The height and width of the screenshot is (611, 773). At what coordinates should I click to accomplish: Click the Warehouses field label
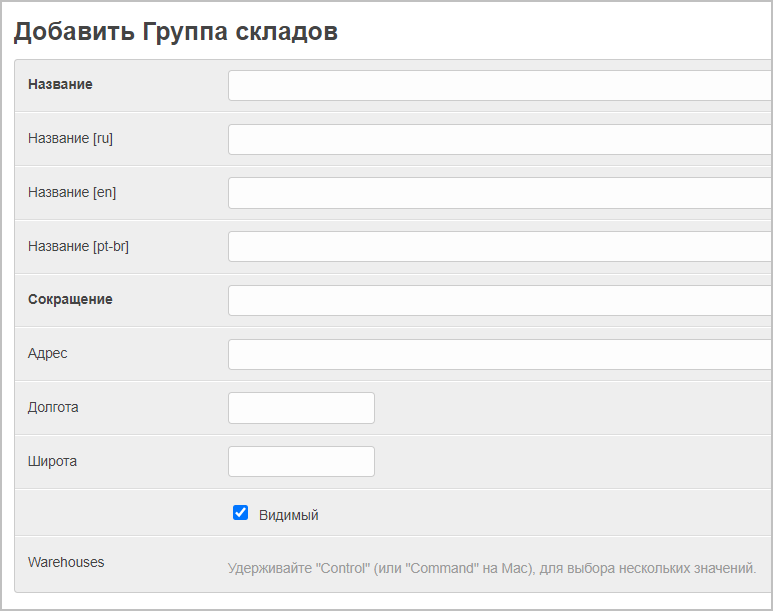point(66,562)
